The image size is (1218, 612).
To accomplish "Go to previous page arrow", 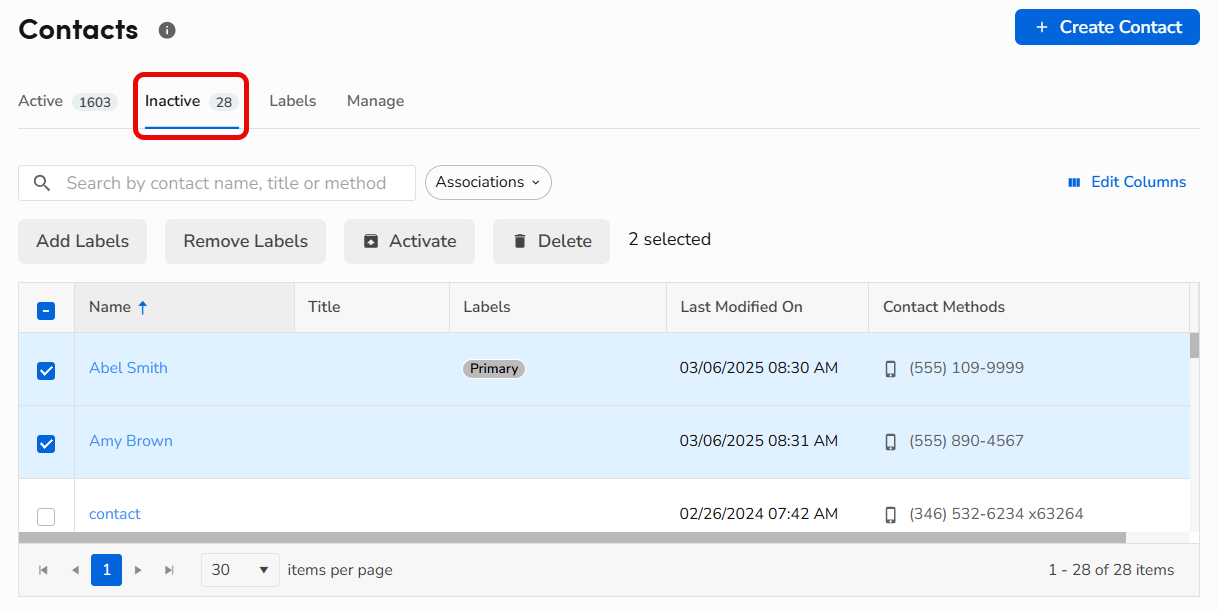I will click(x=75, y=570).
